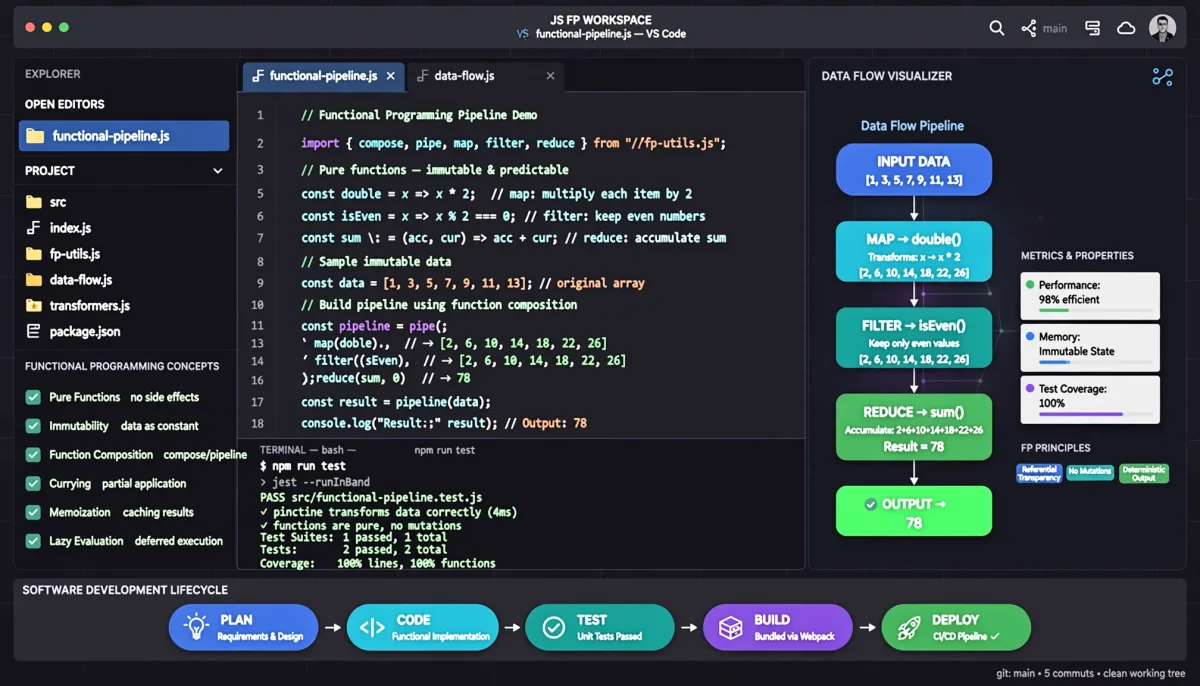This screenshot has height=686, width=1200.
Task: Toggle the Lazy Evaluation checkbox
Action: (33, 541)
